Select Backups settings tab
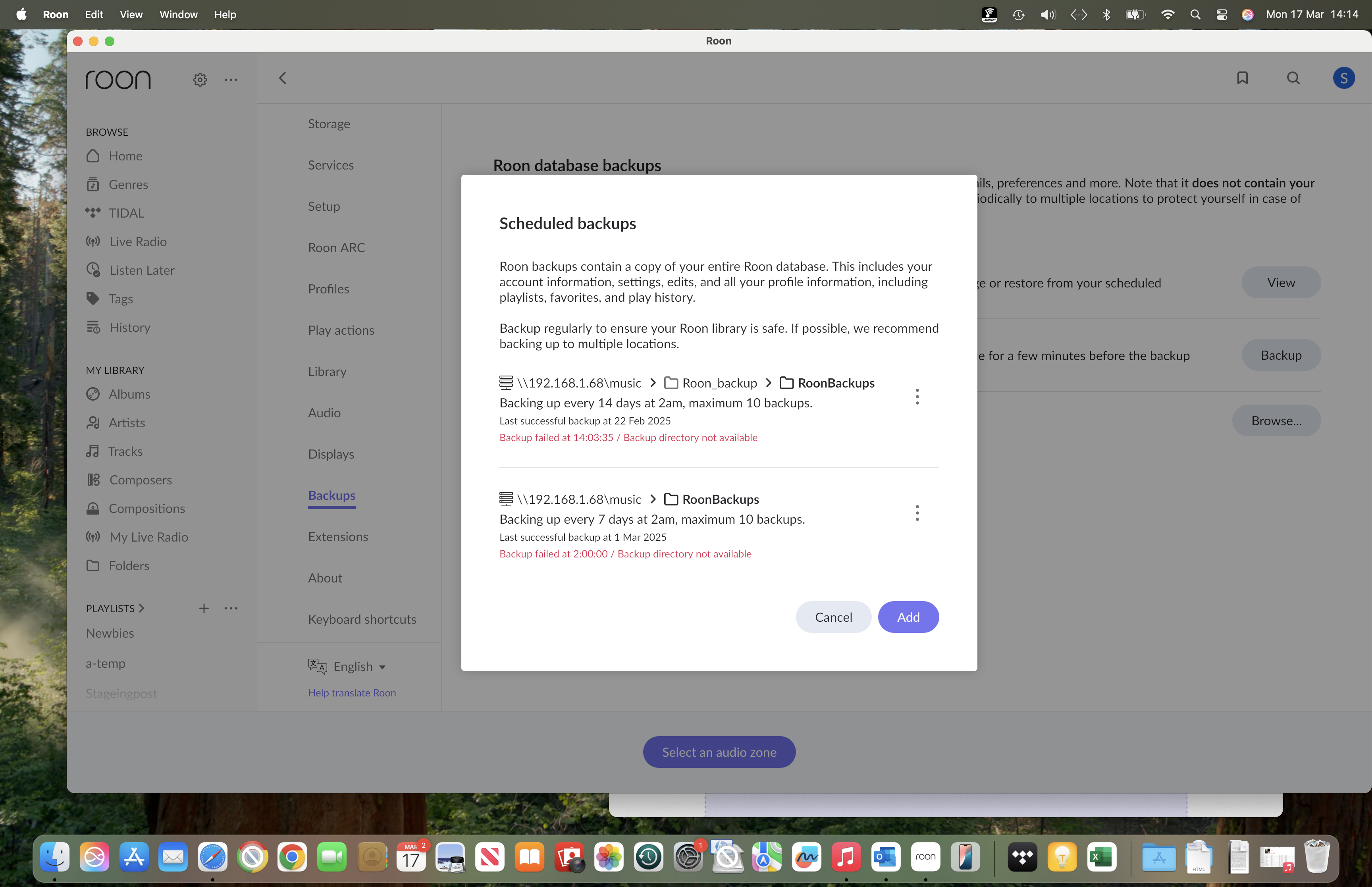Viewport: 1372px width, 887px height. point(331,496)
